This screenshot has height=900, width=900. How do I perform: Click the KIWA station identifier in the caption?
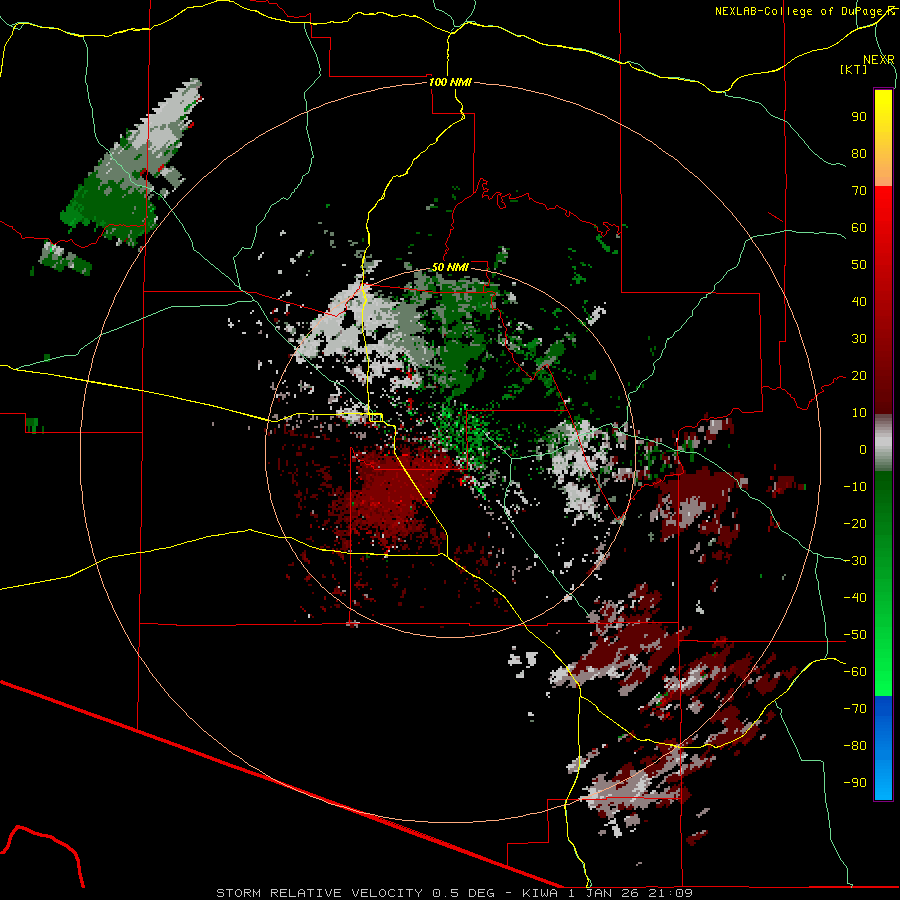539,893
